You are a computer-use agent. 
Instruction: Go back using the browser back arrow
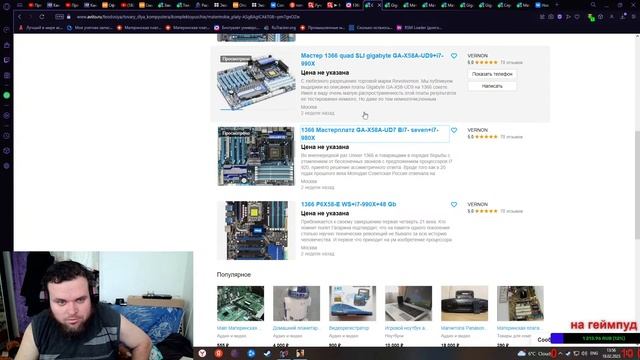coord(19,17)
